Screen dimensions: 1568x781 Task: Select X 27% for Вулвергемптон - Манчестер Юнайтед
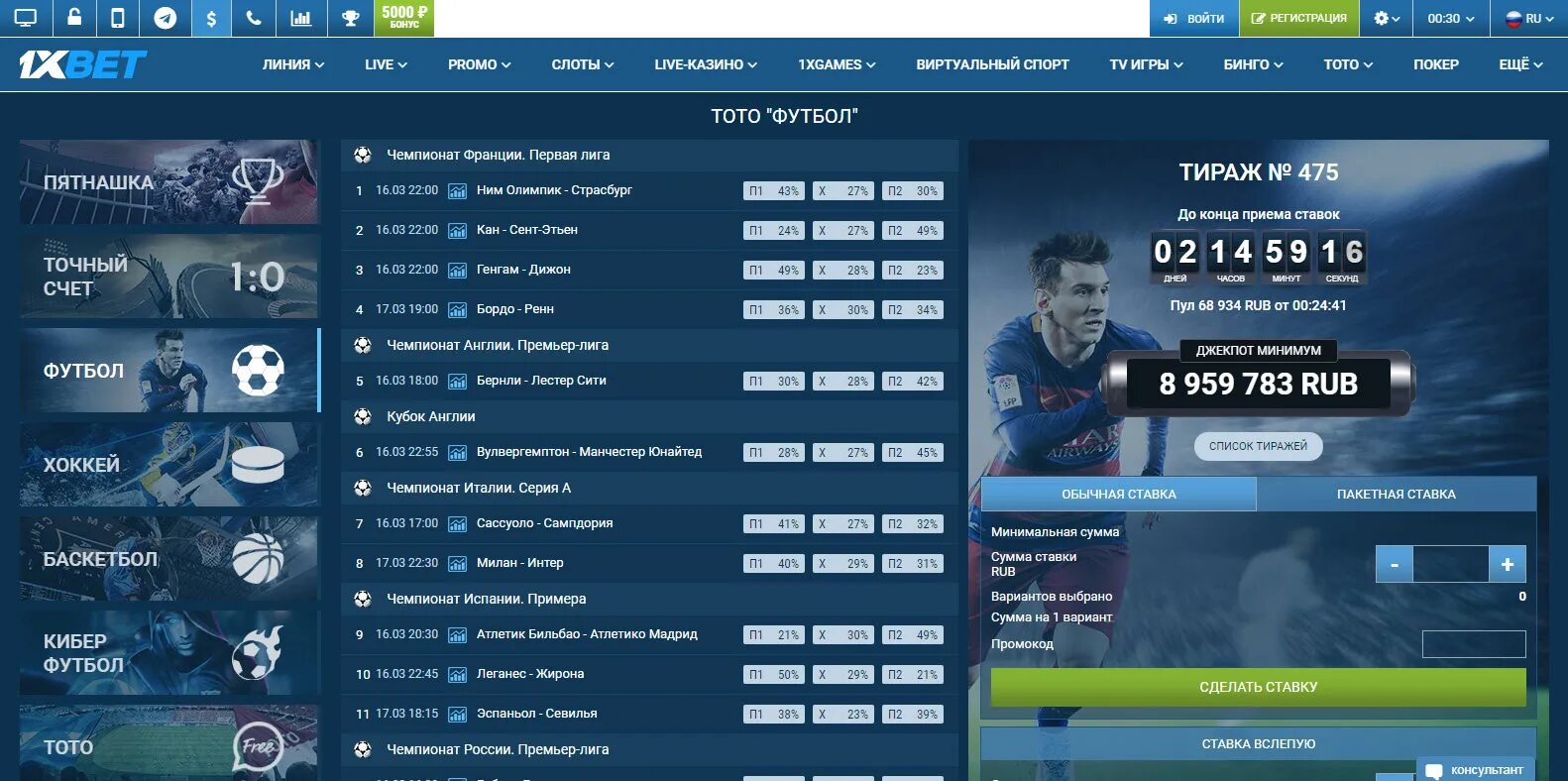click(x=843, y=453)
